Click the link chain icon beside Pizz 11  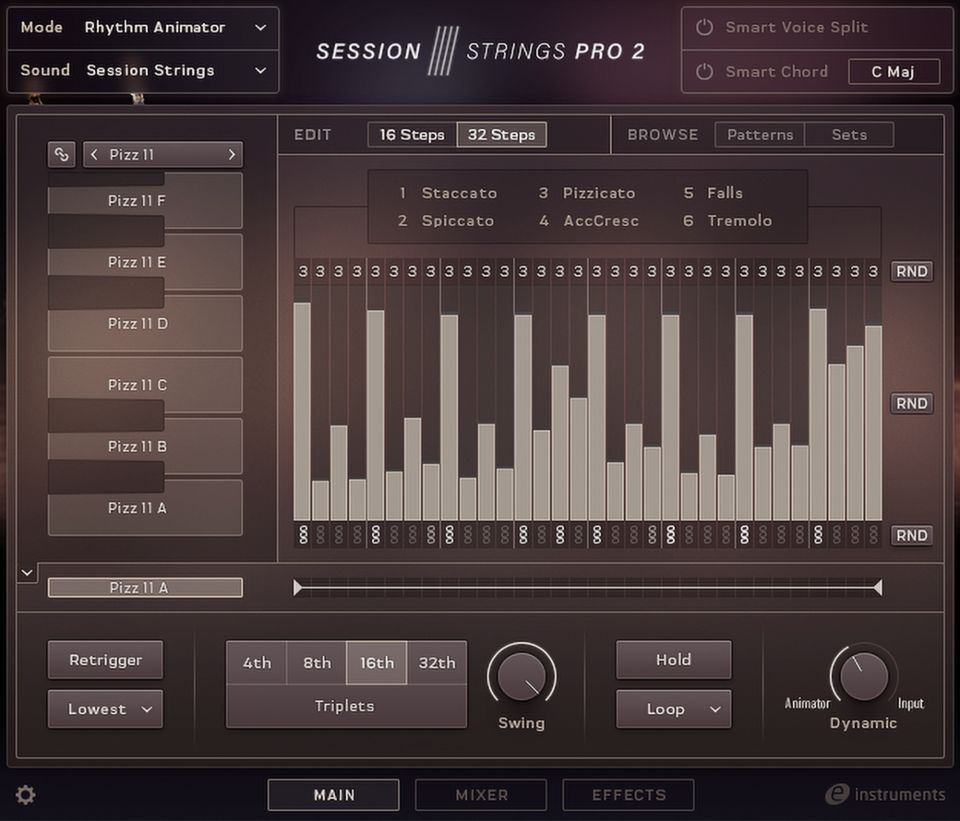62,154
